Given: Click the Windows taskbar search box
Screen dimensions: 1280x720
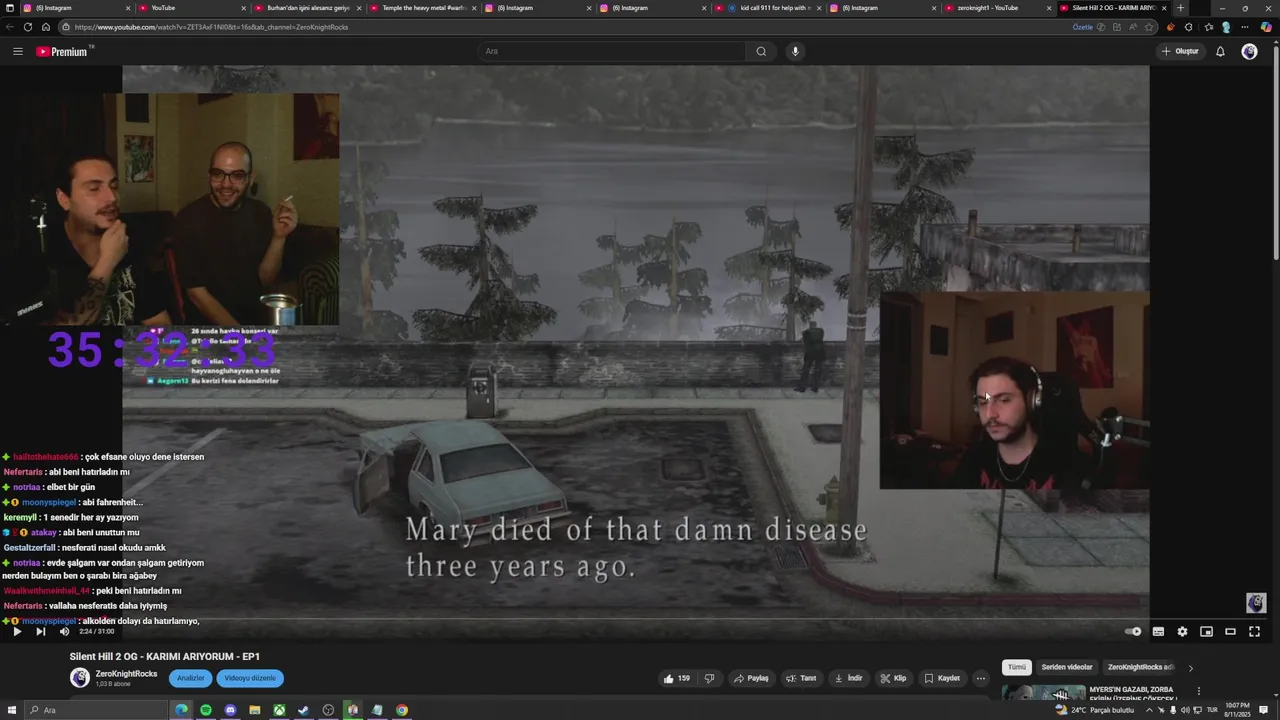Looking at the screenshot, I should [x=95, y=710].
